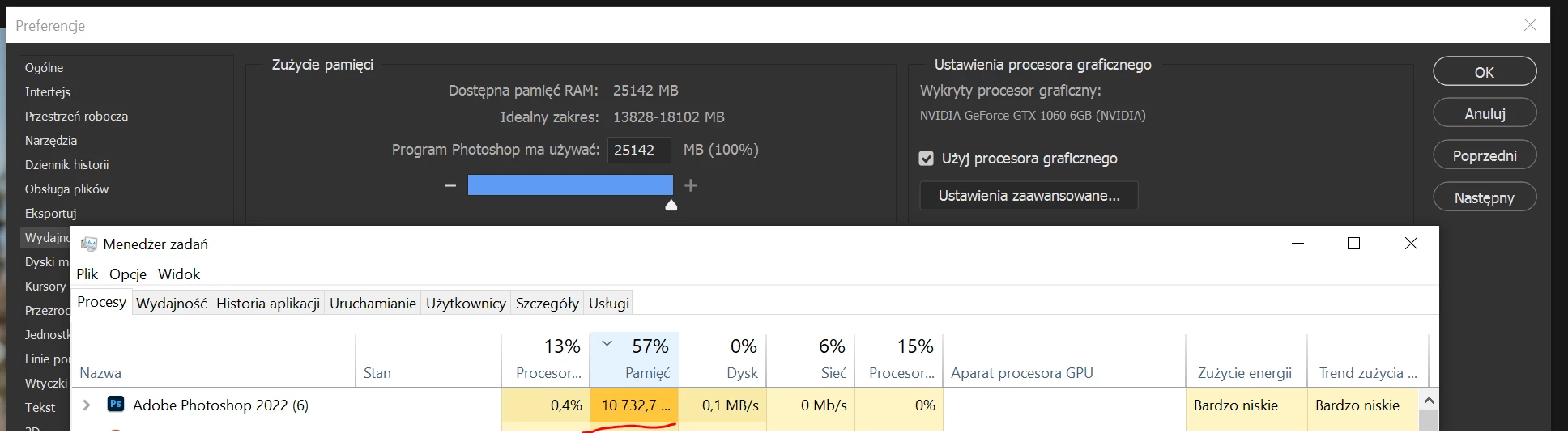Open the Widok menu in Task Manager

[179, 274]
